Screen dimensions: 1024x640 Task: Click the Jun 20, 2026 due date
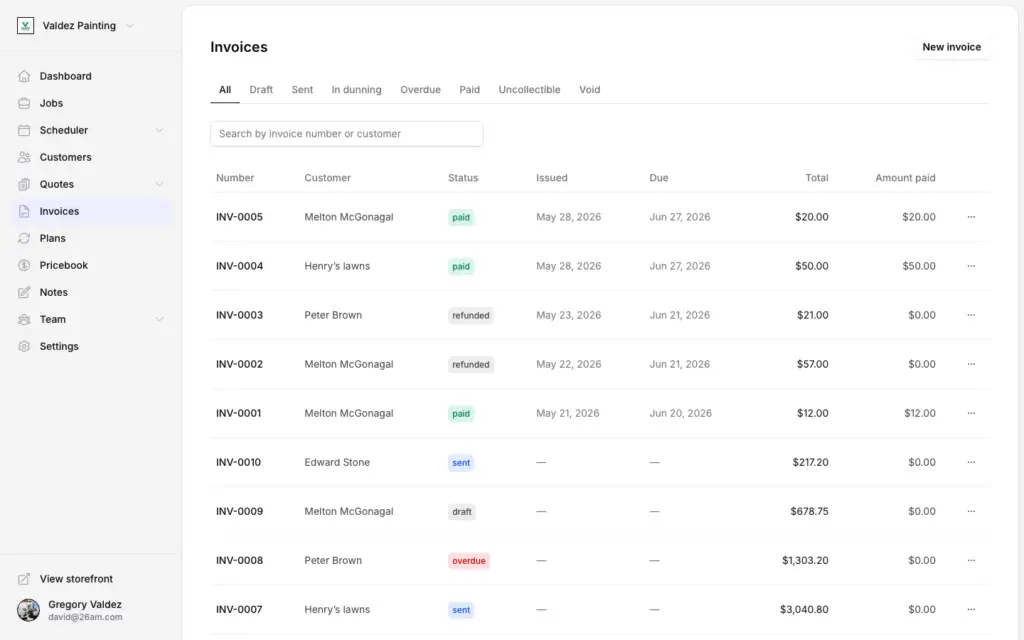[x=680, y=413]
